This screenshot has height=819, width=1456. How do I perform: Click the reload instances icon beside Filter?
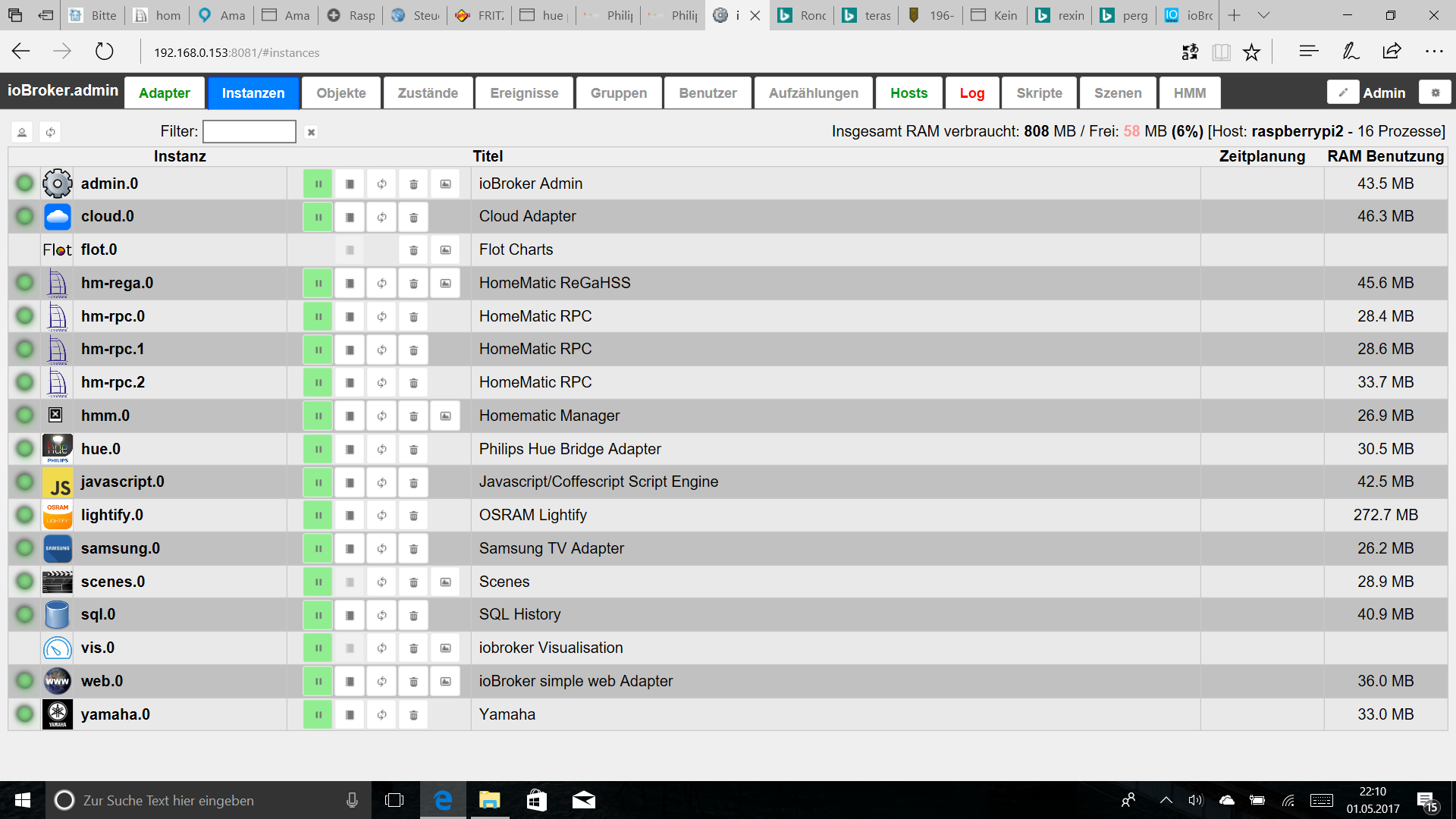click(x=50, y=132)
